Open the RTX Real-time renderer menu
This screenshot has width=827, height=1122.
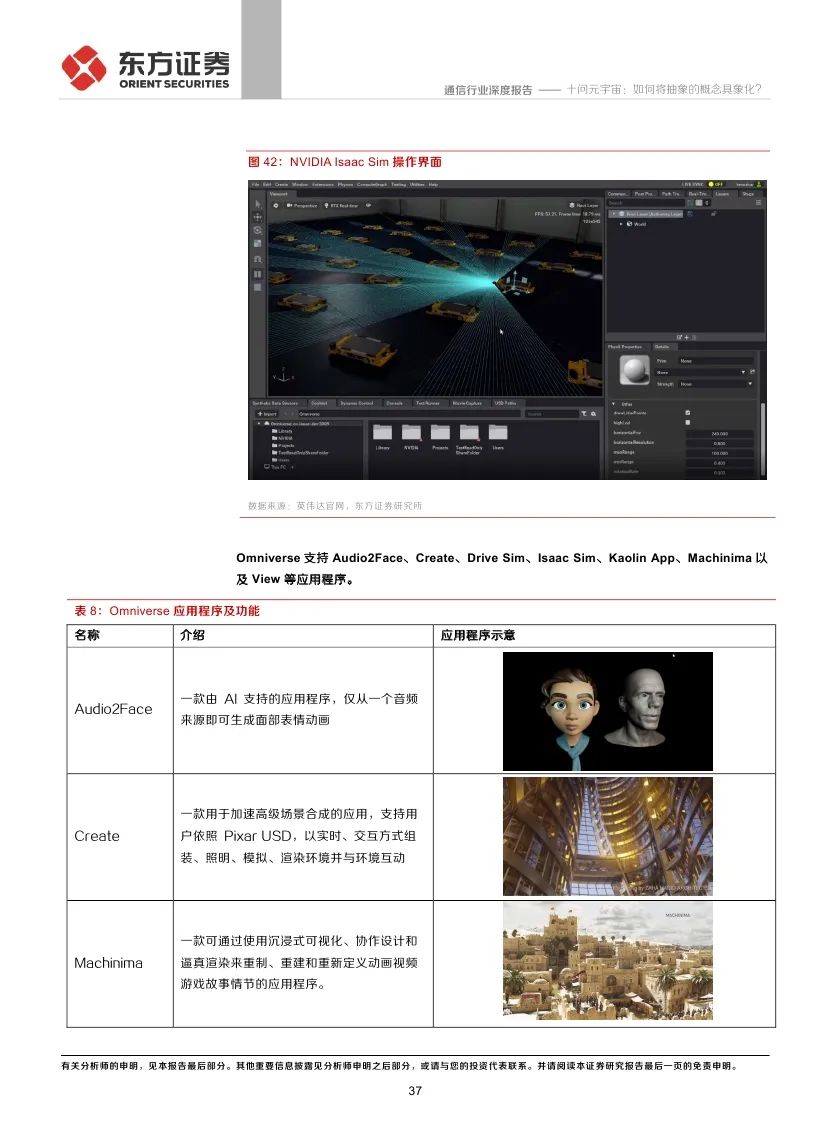(x=341, y=205)
